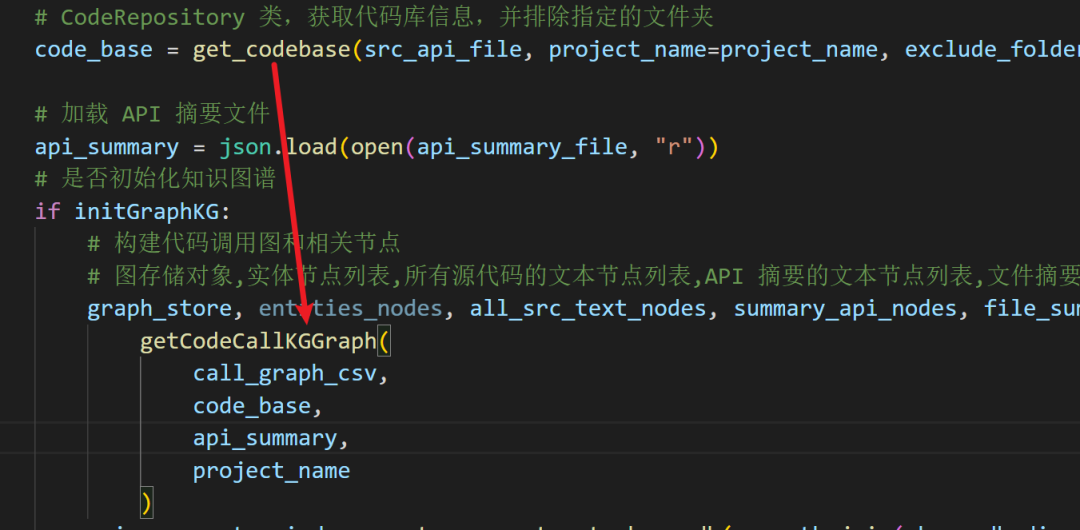Click the if keyword
This screenshot has height=530, width=1080.
pyautogui.click(x=47, y=212)
